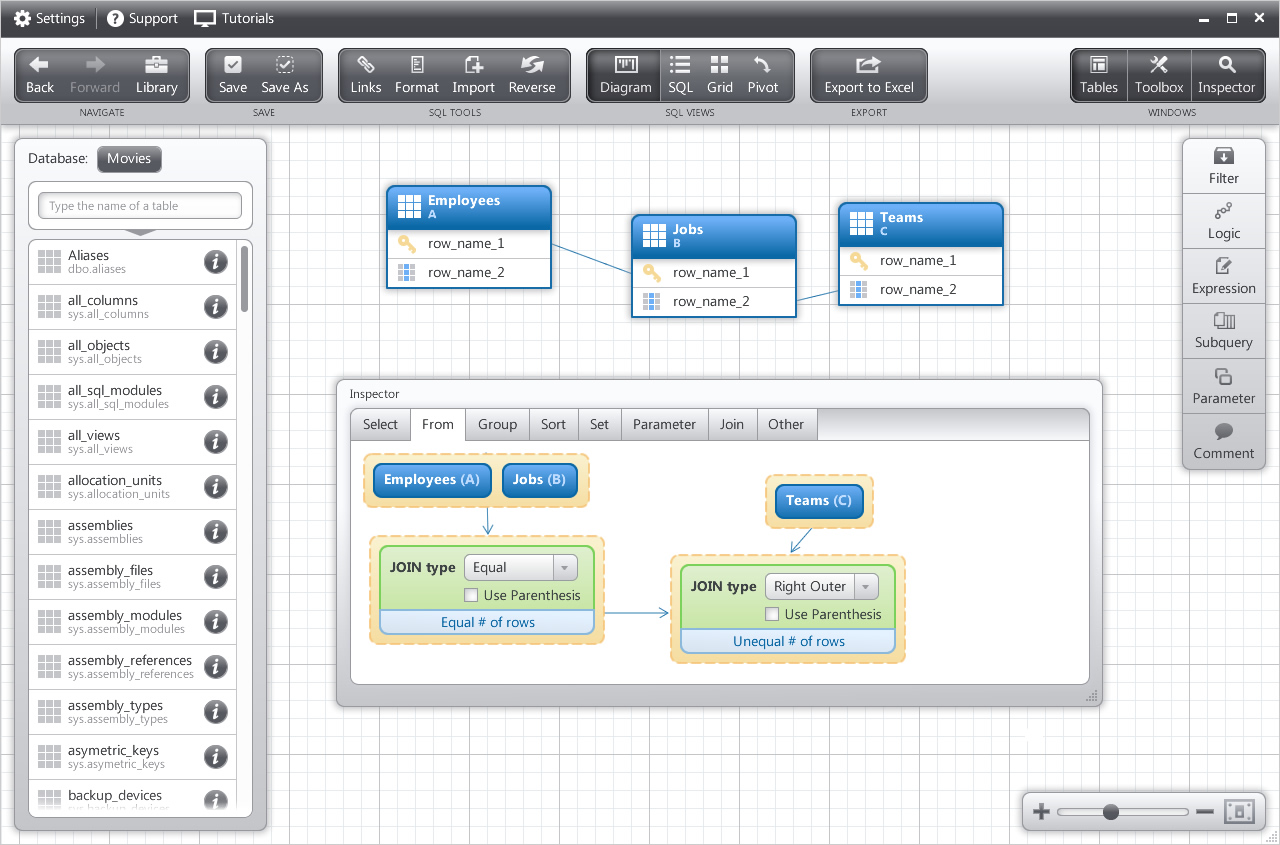1280x845 pixels.
Task: Toggle the Inspector window button
Action: click(x=1226, y=75)
